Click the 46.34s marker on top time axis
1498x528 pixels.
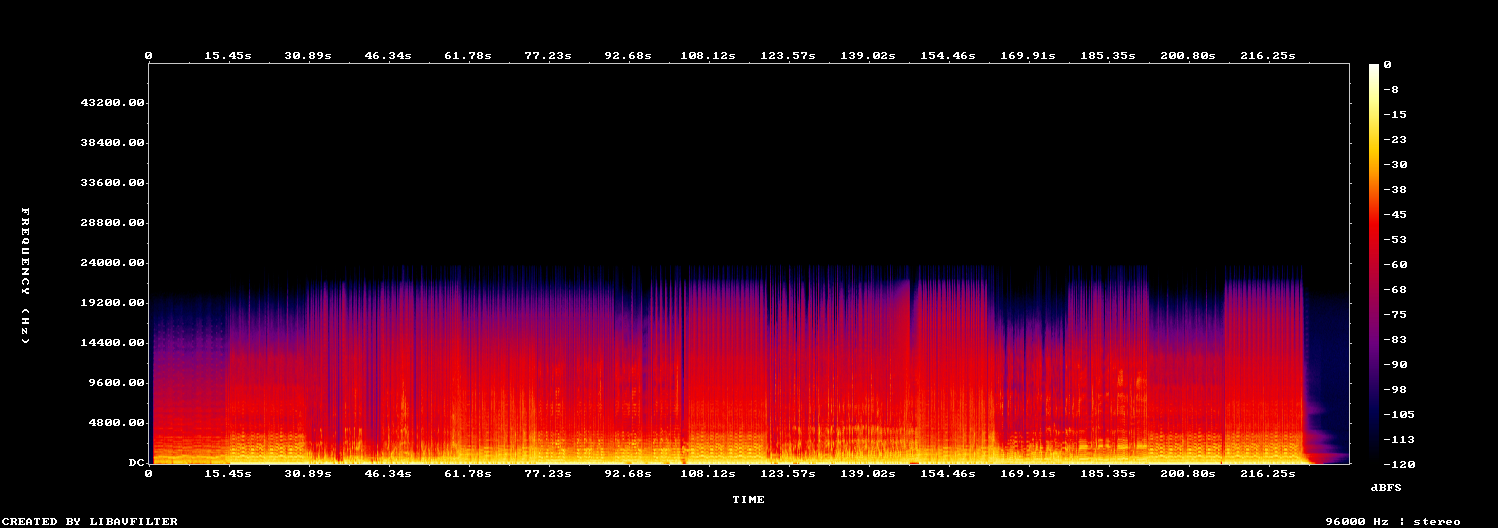click(x=387, y=56)
